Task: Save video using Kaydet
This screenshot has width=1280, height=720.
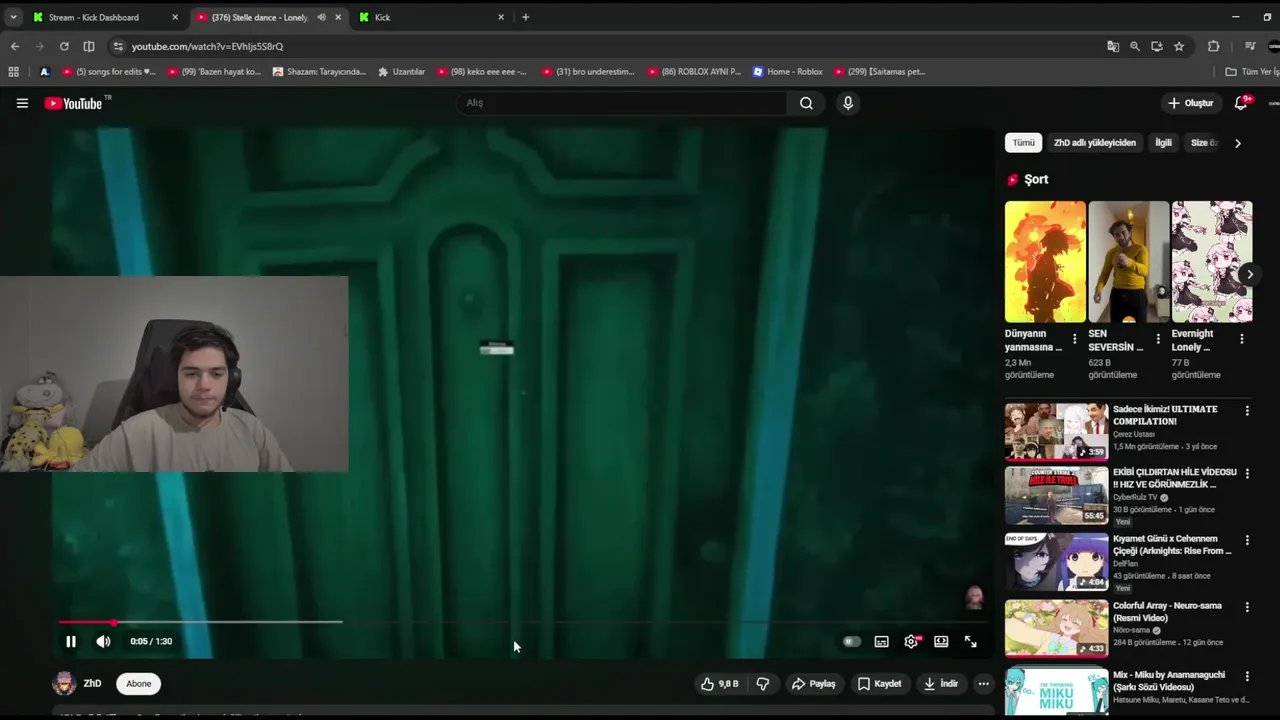Action: point(879,684)
